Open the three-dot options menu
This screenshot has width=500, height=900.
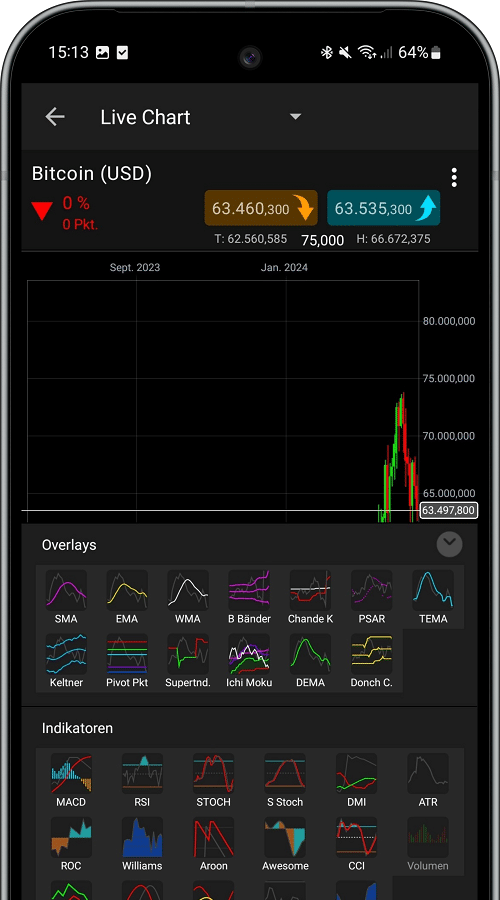(x=454, y=178)
